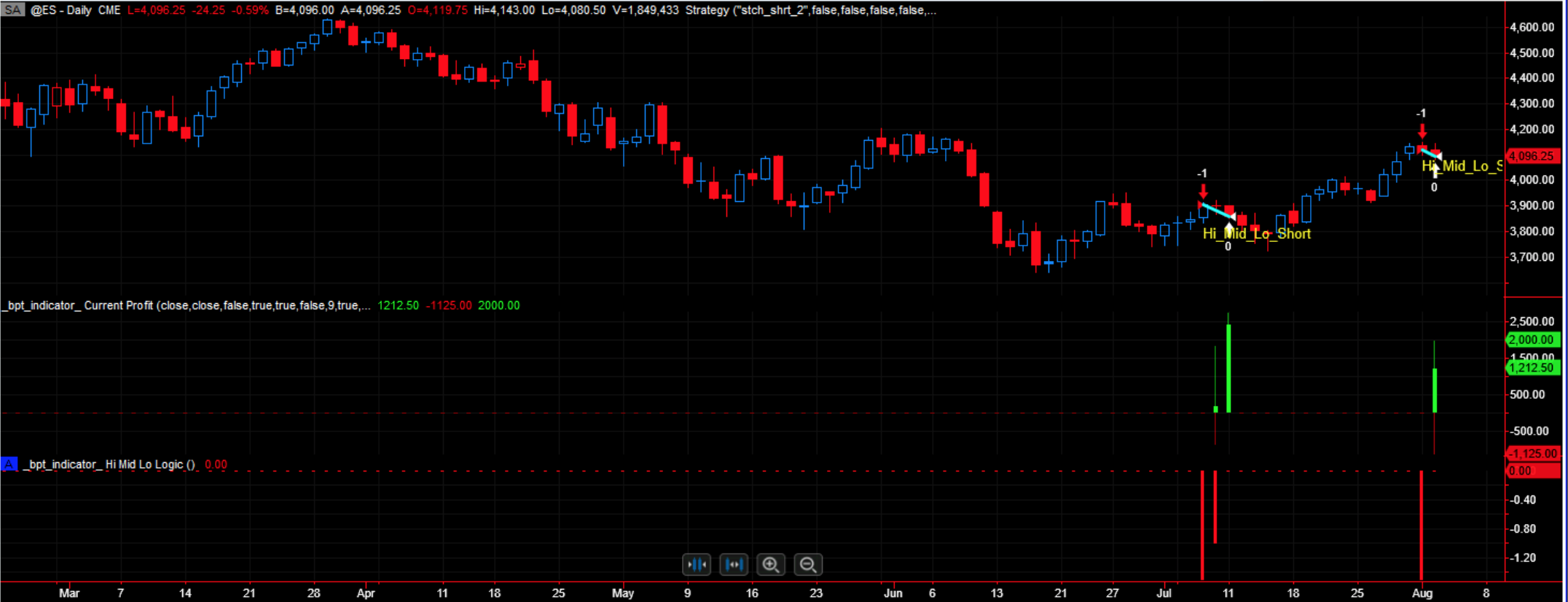Click the red 0.00 Hi Mid Lo Logic value

216,464
